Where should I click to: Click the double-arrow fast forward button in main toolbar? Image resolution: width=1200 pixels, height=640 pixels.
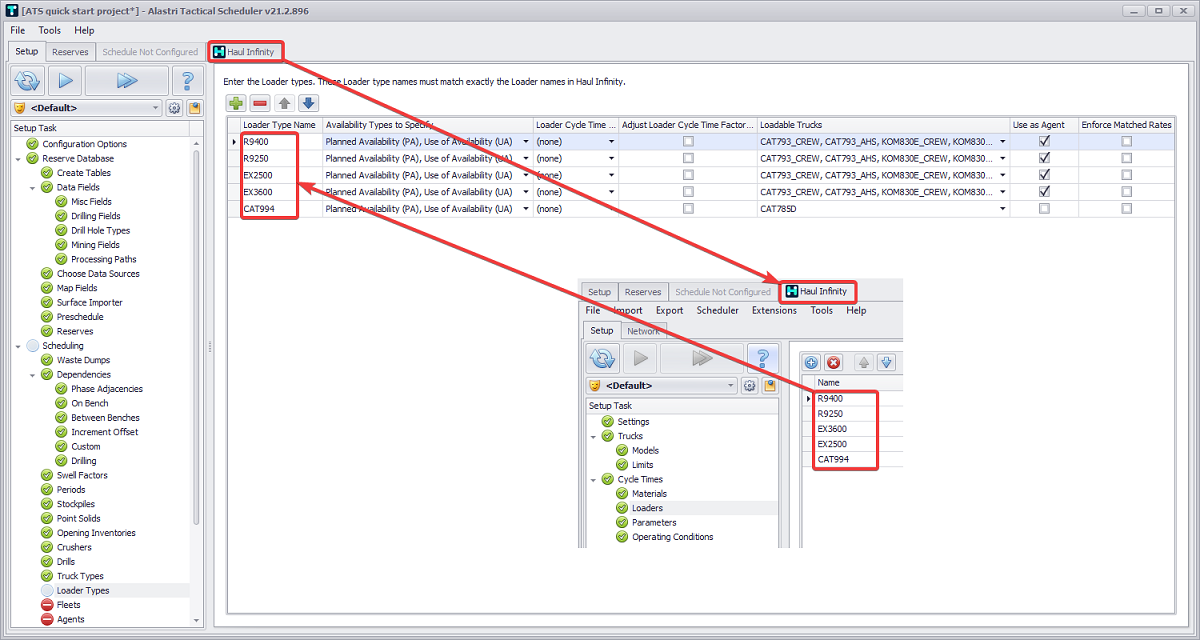(x=126, y=81)
